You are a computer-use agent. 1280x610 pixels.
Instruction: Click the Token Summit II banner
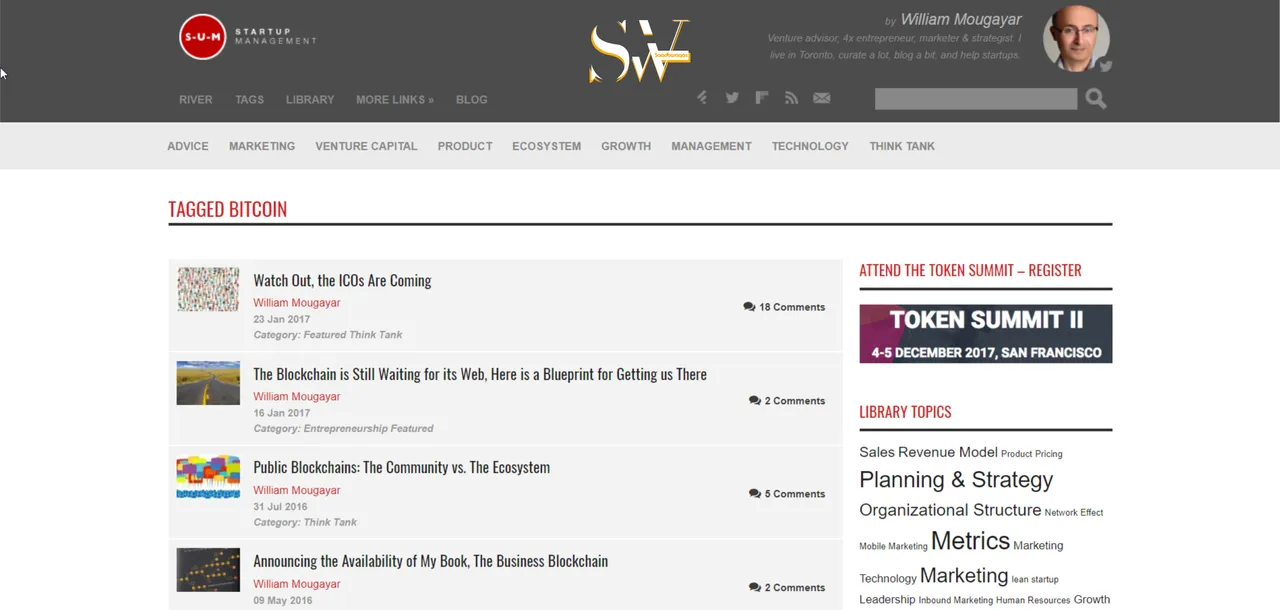(985, 334)
